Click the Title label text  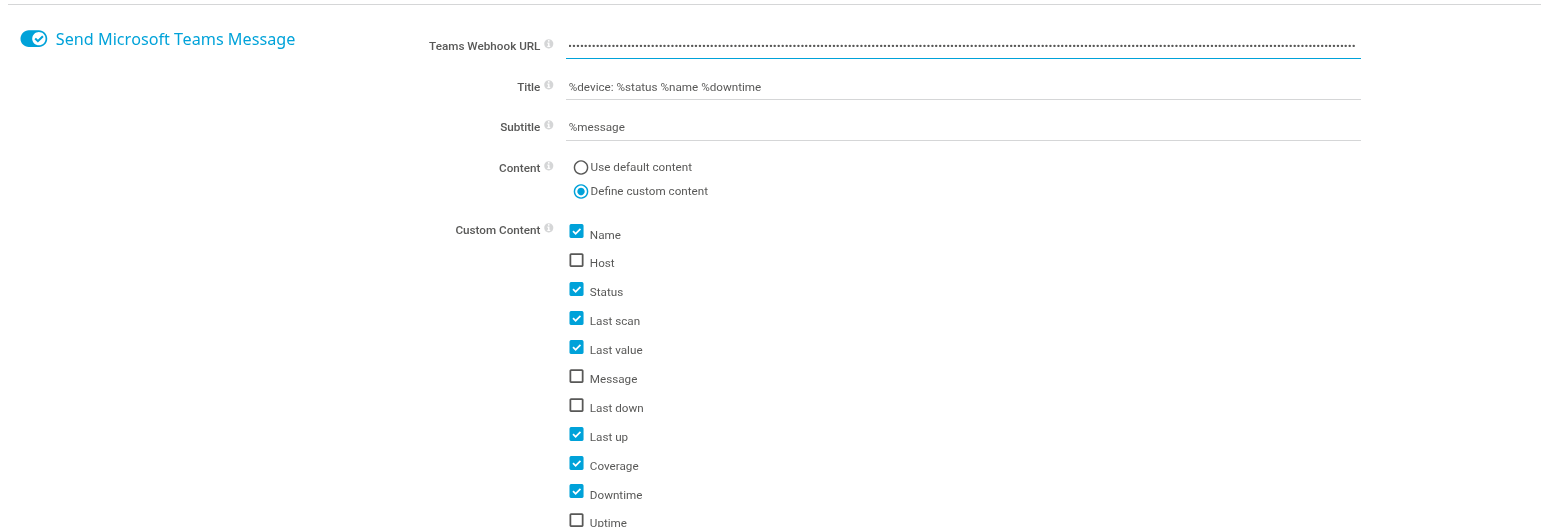click(x=529, y=87)
